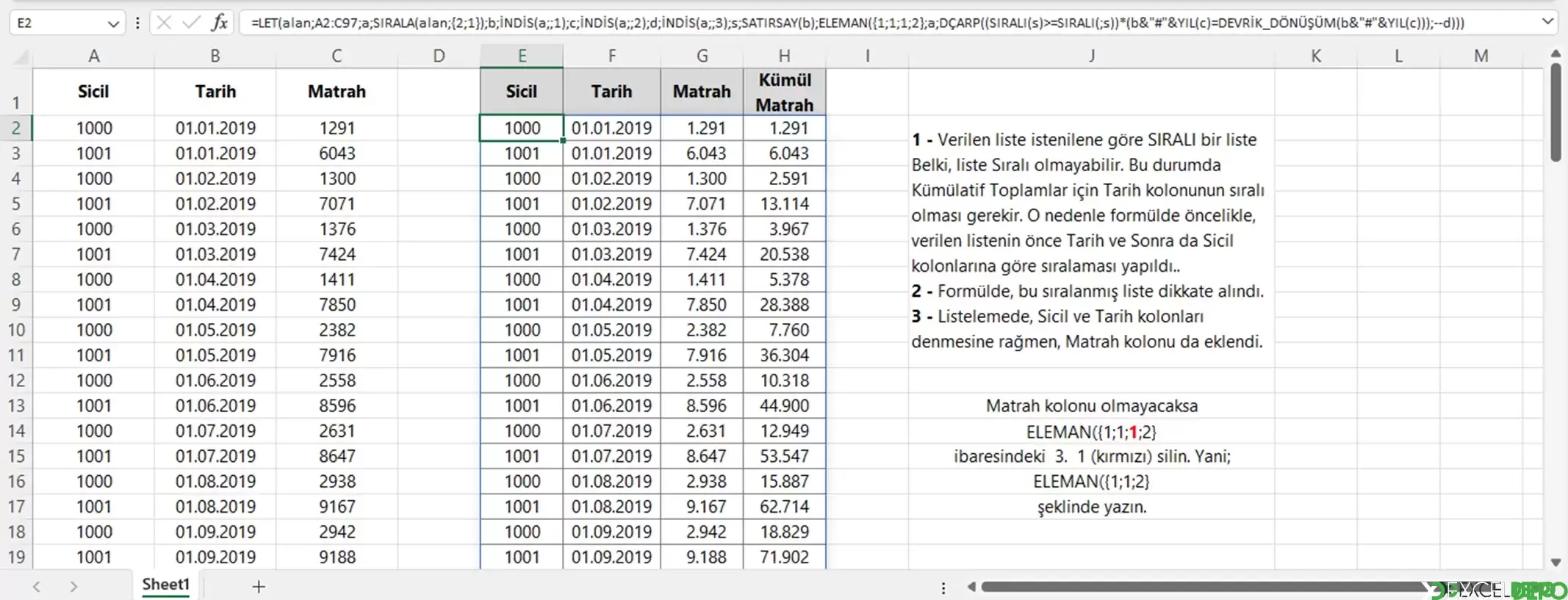Select row 10 header

point(16,330)
